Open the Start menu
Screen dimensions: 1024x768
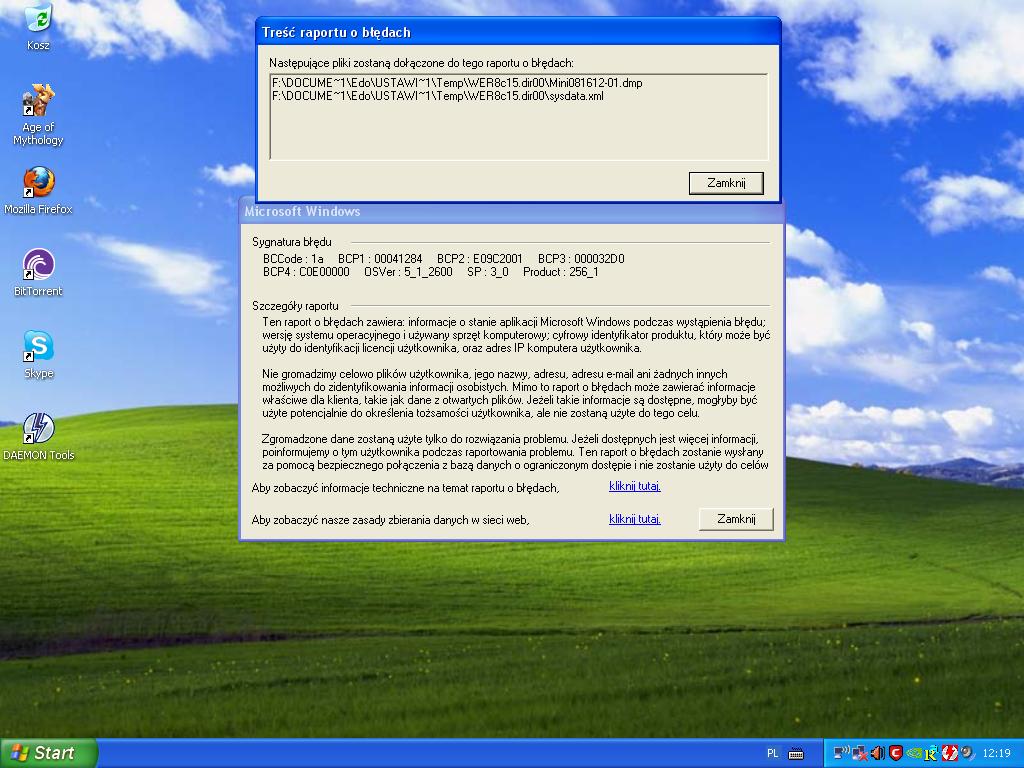(49, 753)
